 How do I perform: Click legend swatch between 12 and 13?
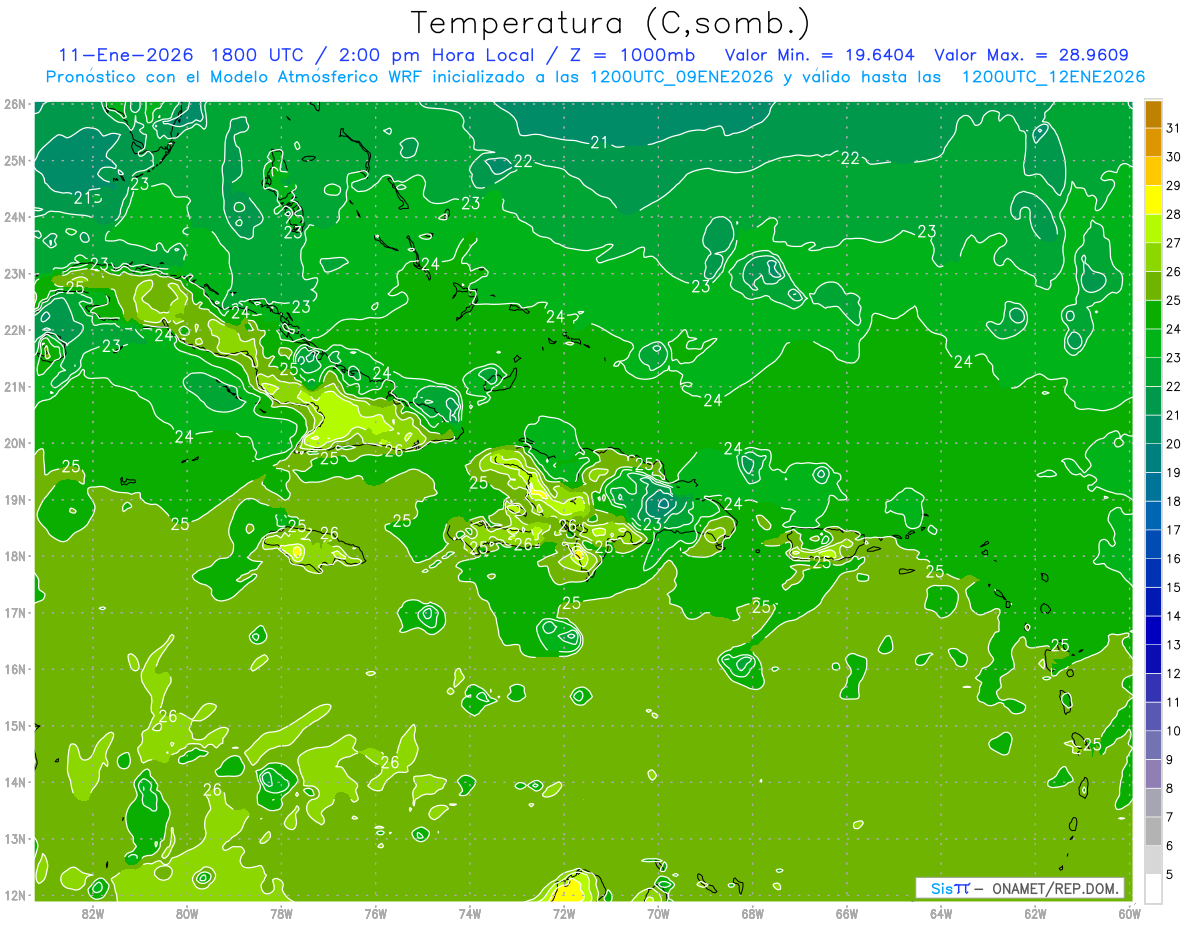(1153, 659)
